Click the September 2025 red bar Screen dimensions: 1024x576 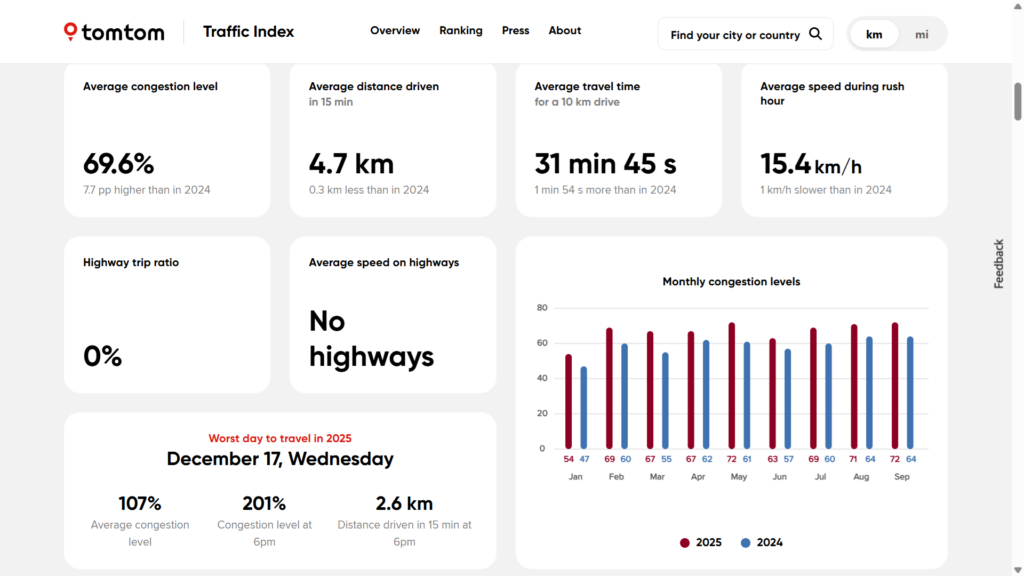coord(895,386)
